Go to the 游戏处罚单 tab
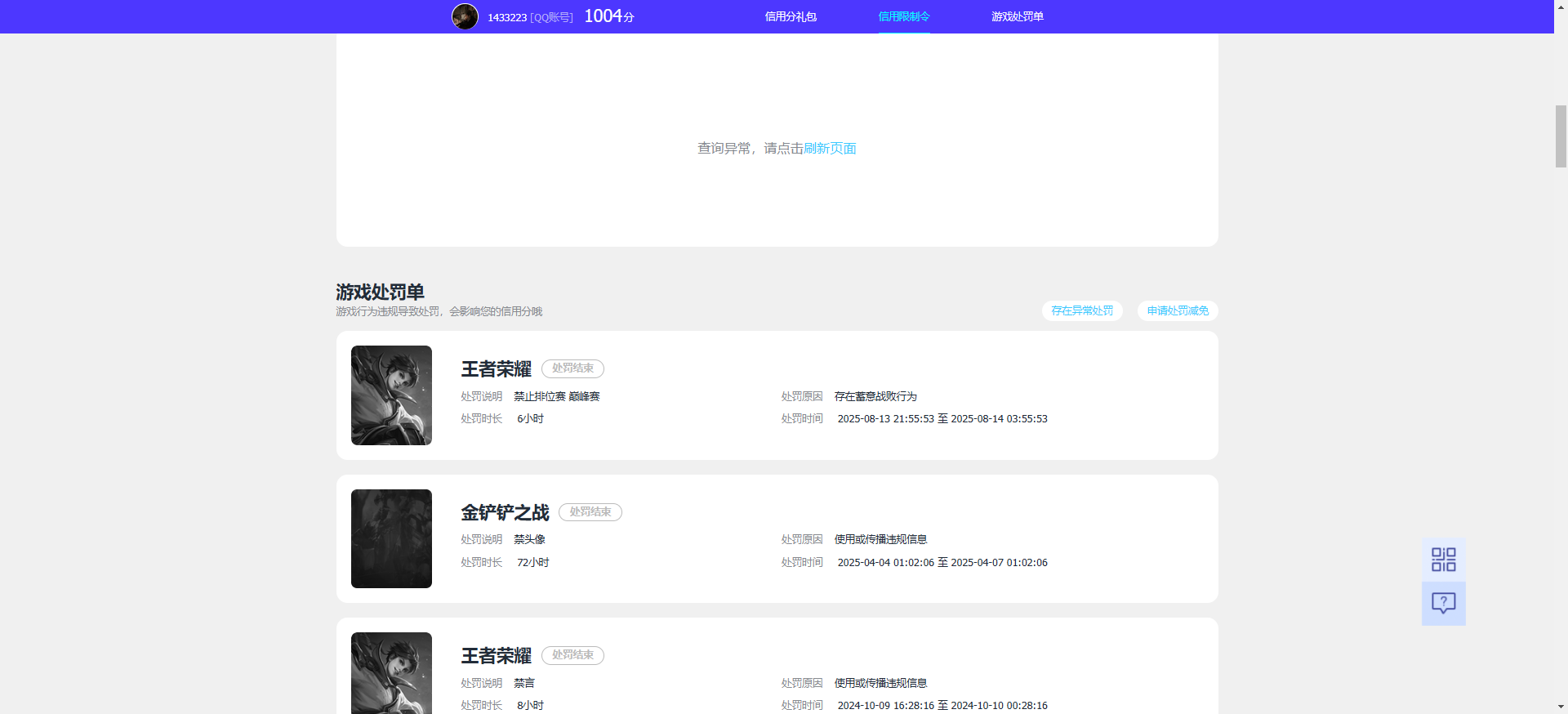 pyautogui.click(x=1018, y=16)
